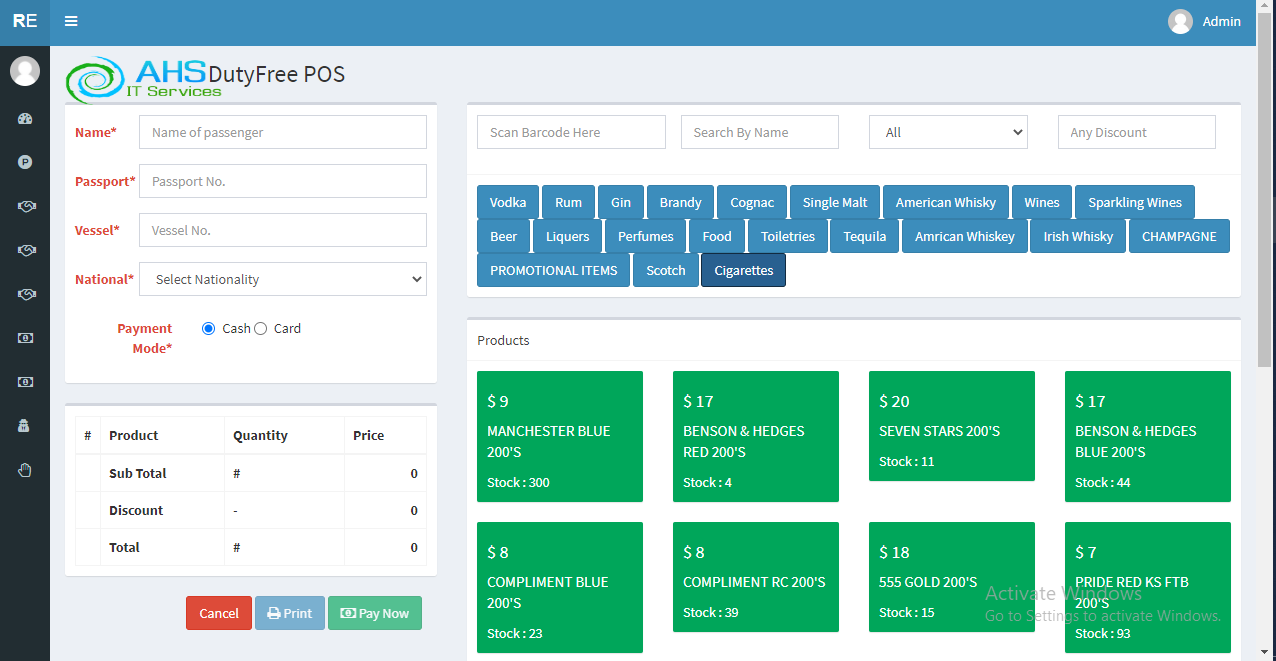Screen dimensions: 1276x661
Task: Select the Tequila category button
Action: click(865, 236)
